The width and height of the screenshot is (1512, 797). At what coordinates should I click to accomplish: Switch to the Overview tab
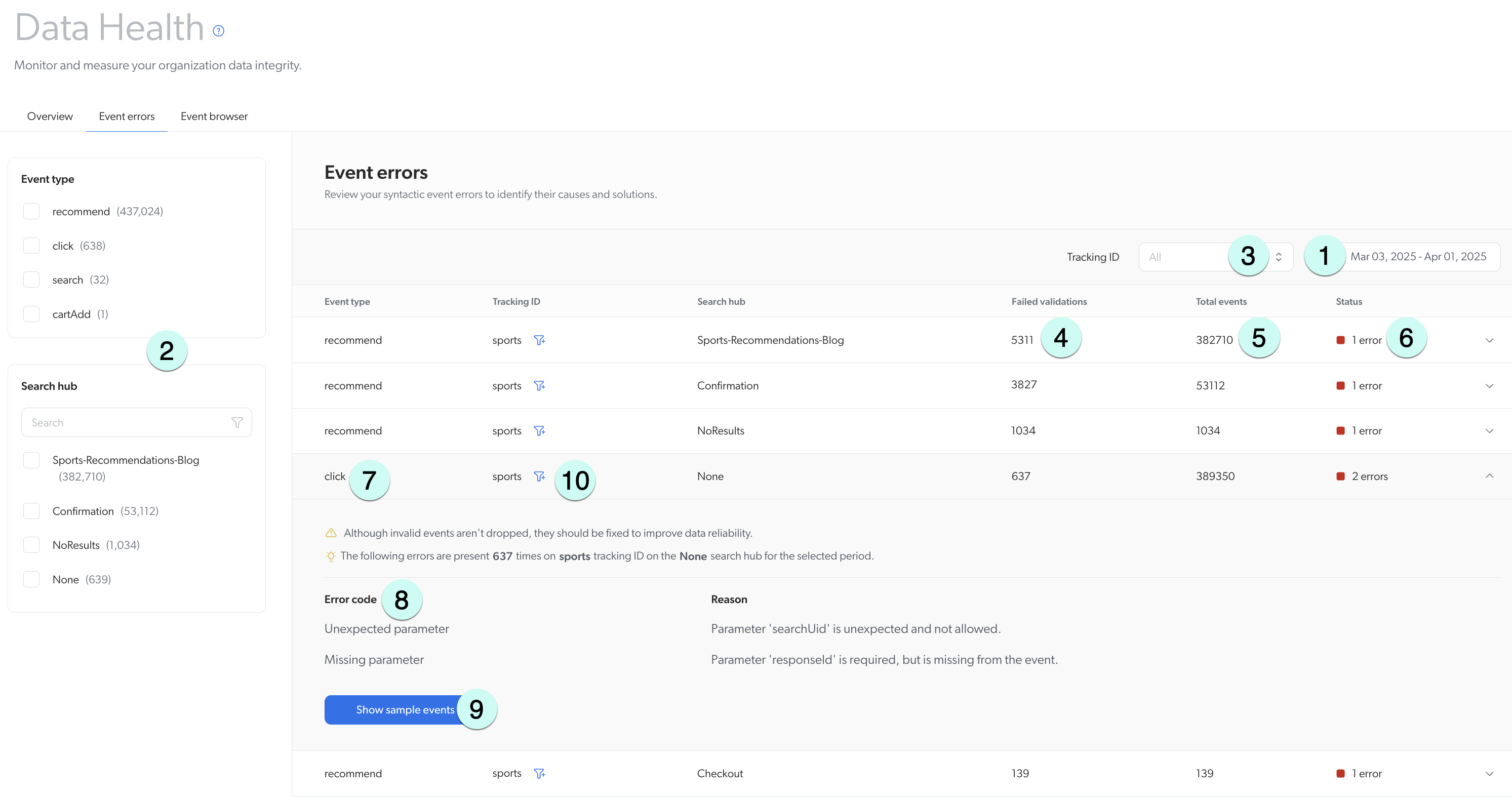[x=50, y=116]
